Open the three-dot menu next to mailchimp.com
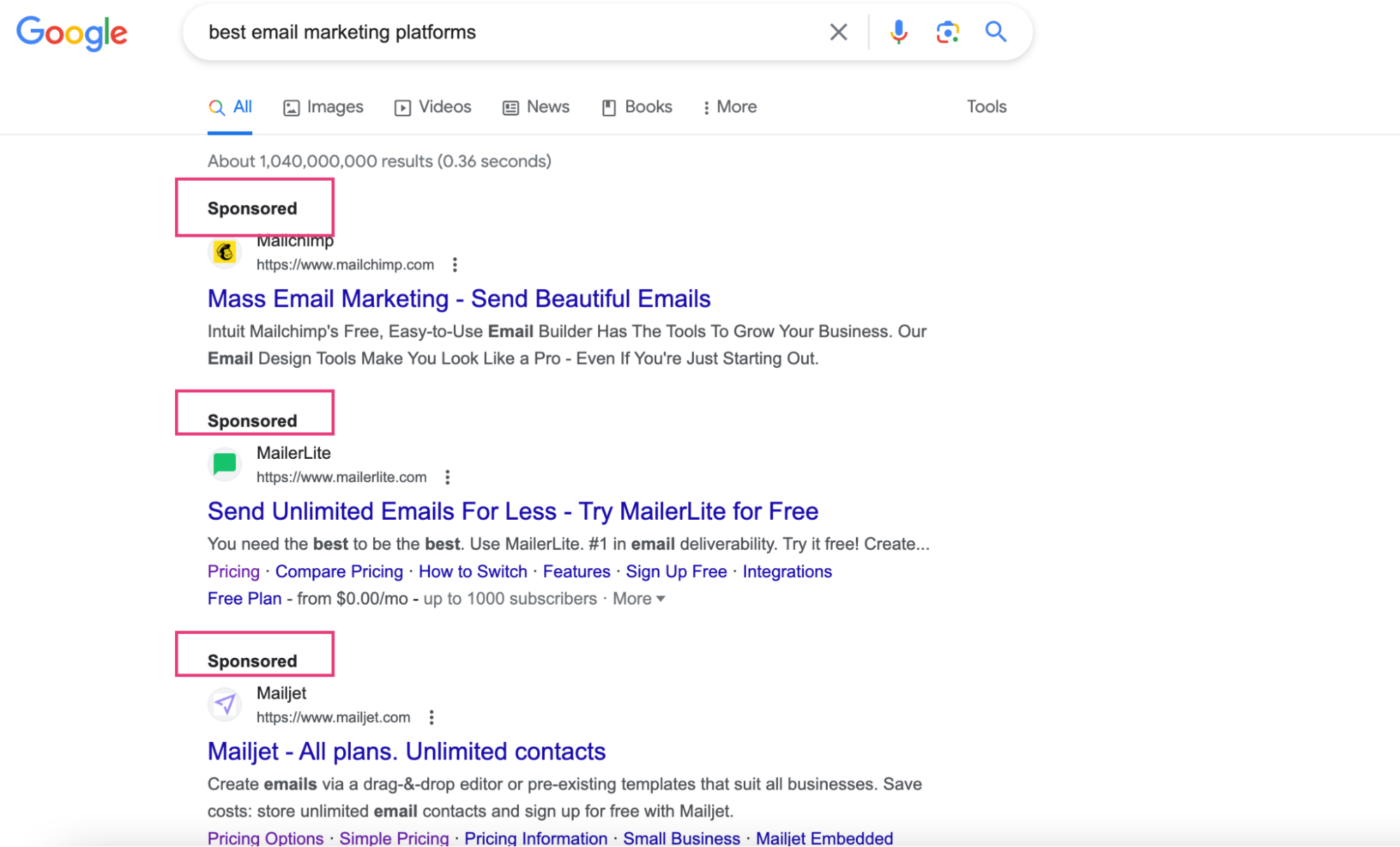Screen dimensions: 1400x847 (x=455, y=265)
